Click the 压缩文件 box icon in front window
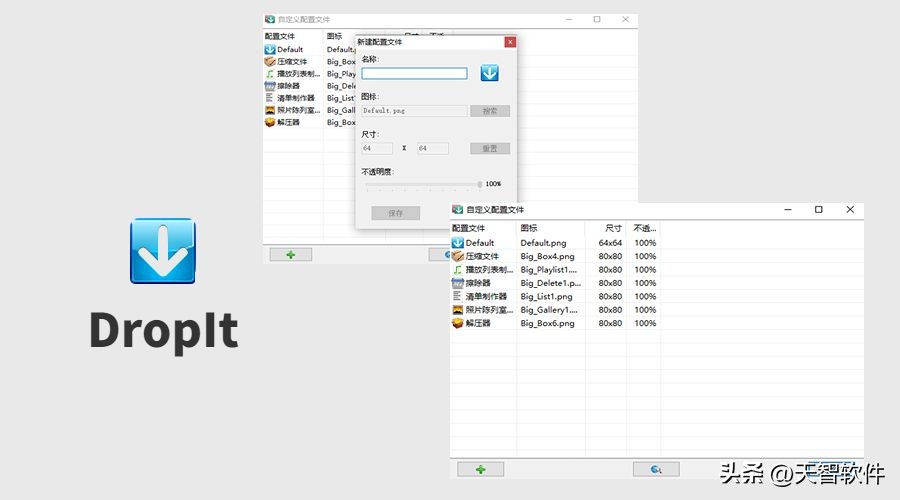This screenshot has width=900, height=500. [457, 256]
